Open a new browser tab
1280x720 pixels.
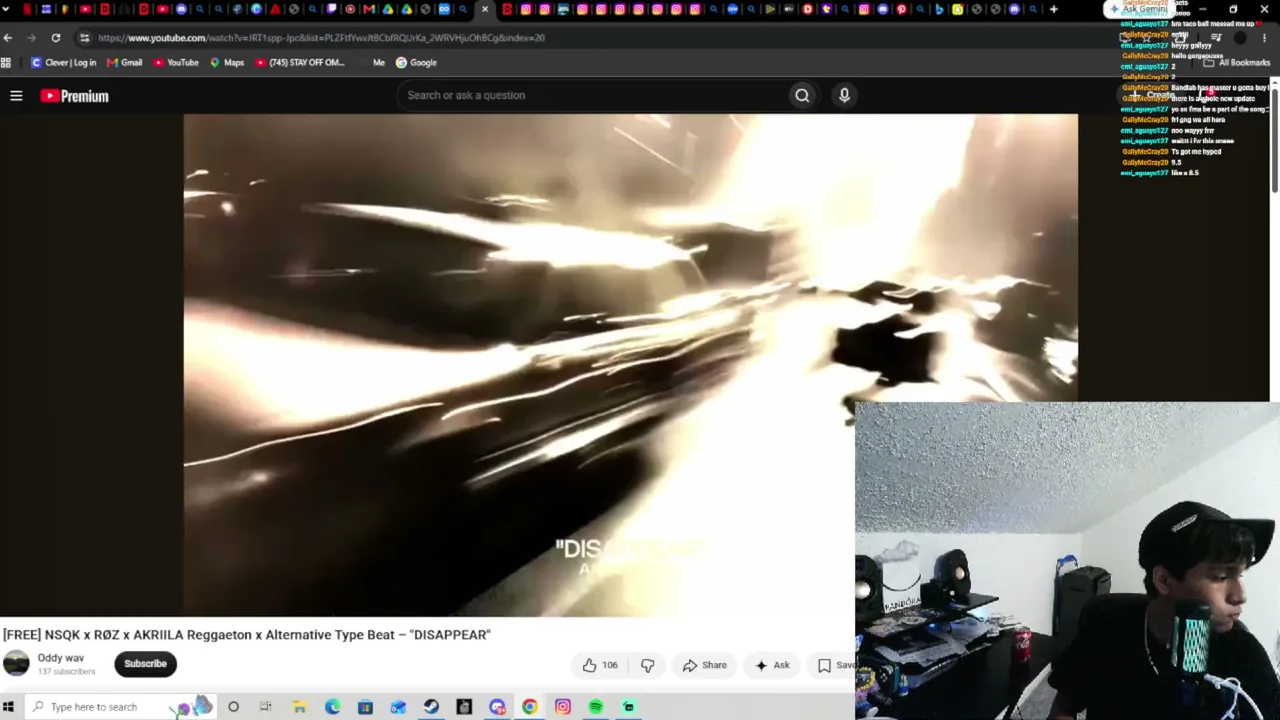click(x=1053, y=9)
